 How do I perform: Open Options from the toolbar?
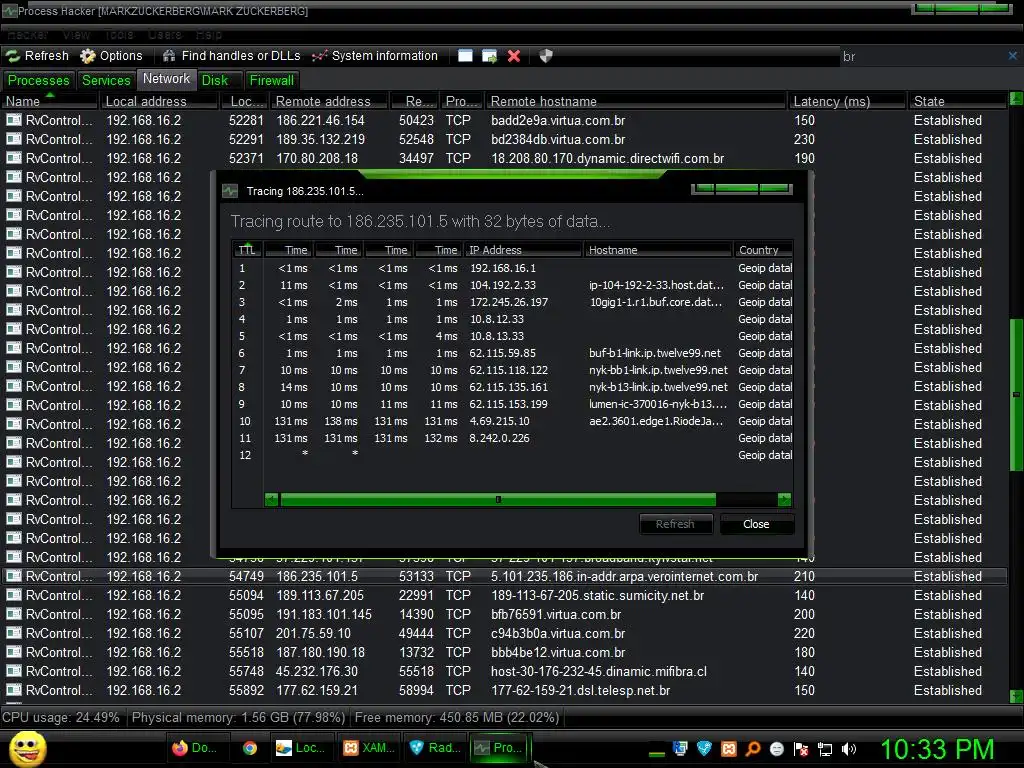pyautogui.click(x=111, y=56)
